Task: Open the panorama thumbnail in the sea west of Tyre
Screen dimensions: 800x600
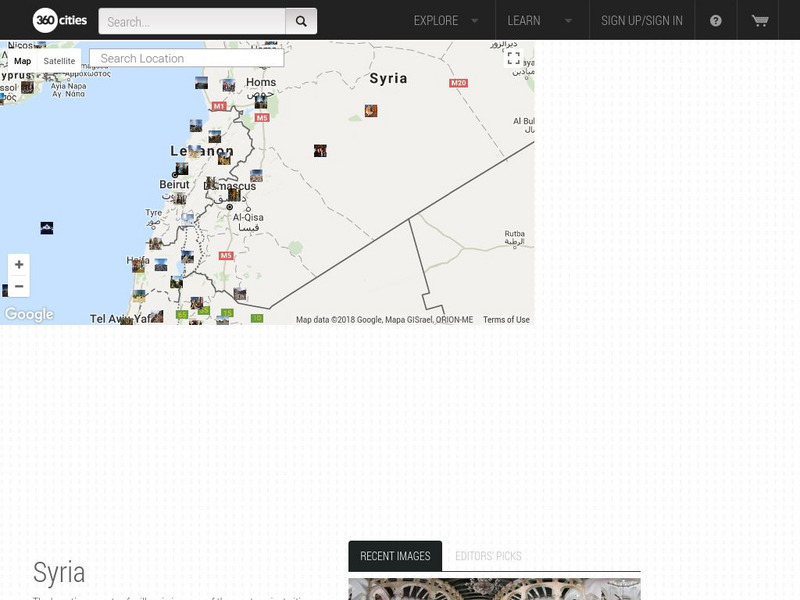Action: click(x=46, y=228)
